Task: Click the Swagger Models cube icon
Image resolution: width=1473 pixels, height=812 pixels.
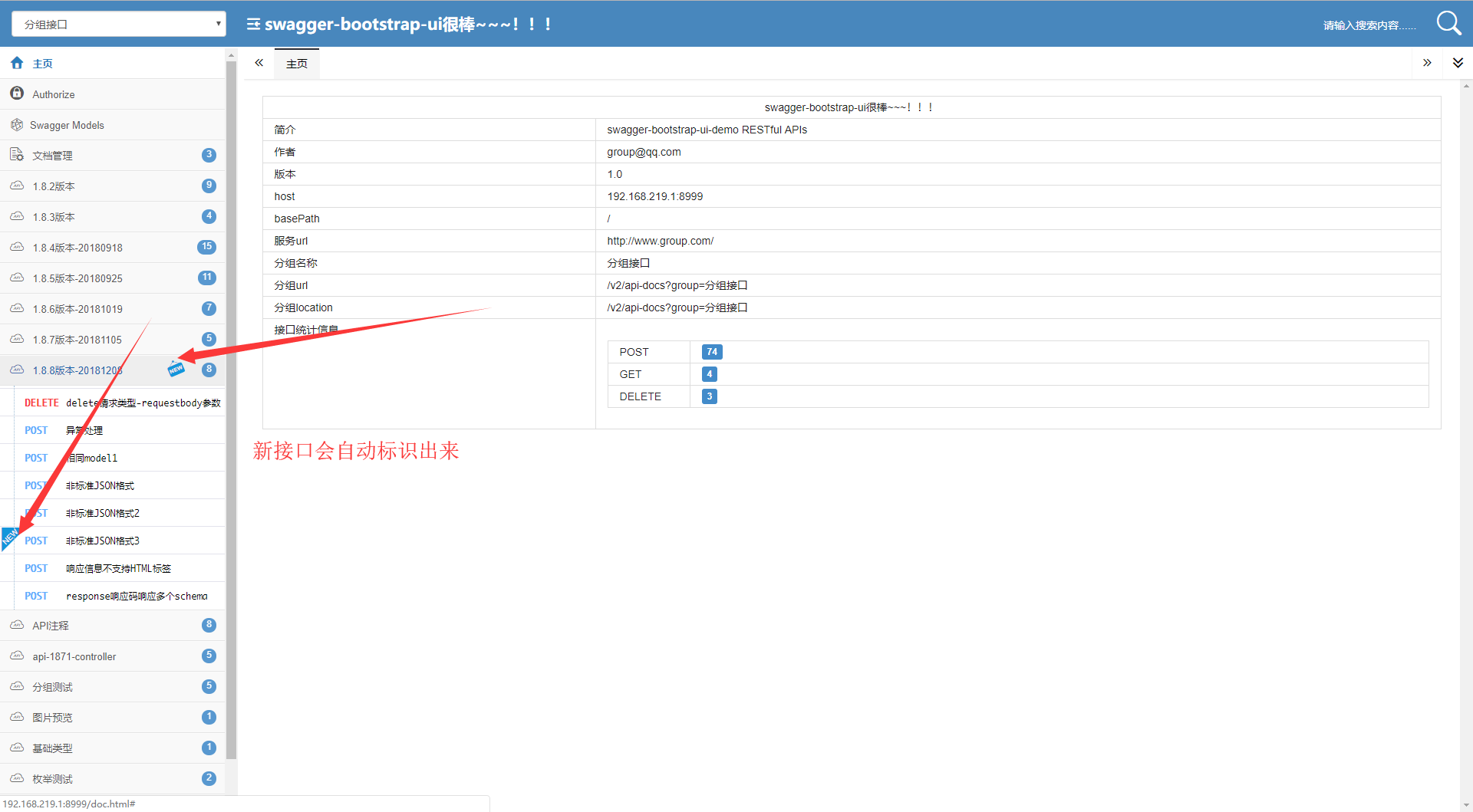Action: (x=17, y=124)
